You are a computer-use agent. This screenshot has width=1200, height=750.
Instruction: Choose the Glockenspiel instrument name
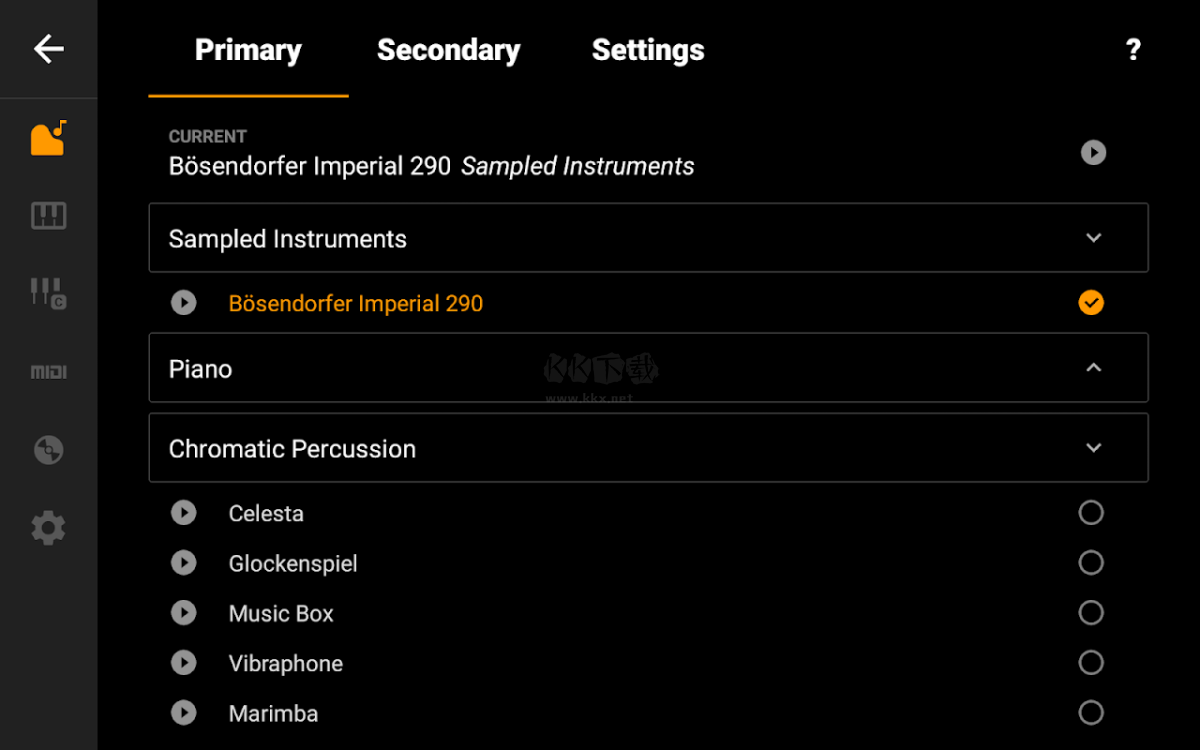(x=293, y=564)
